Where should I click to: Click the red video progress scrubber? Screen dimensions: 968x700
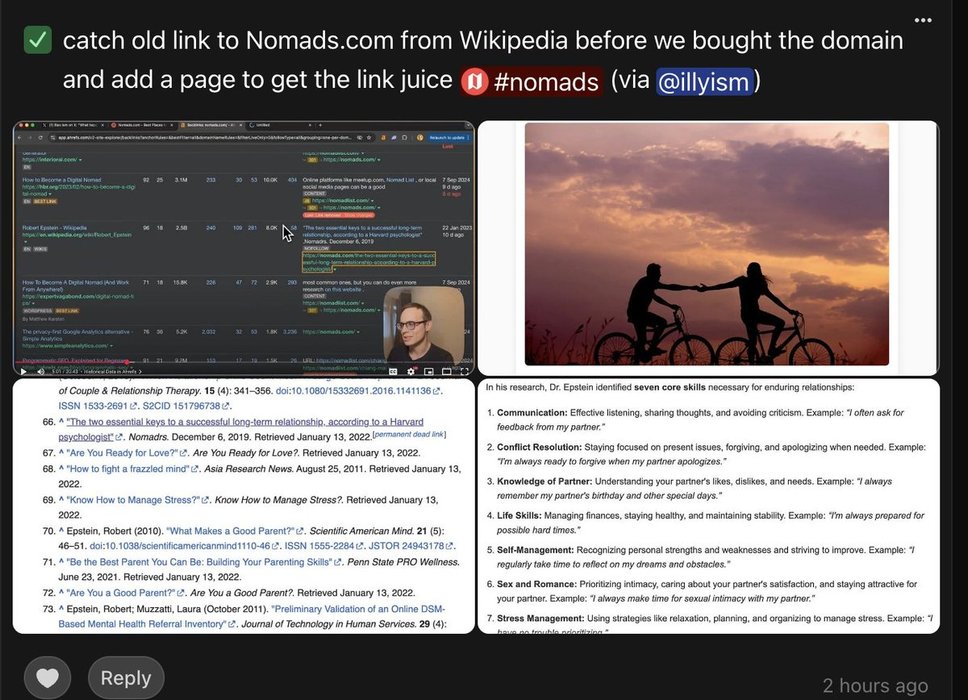click(127, 362)
